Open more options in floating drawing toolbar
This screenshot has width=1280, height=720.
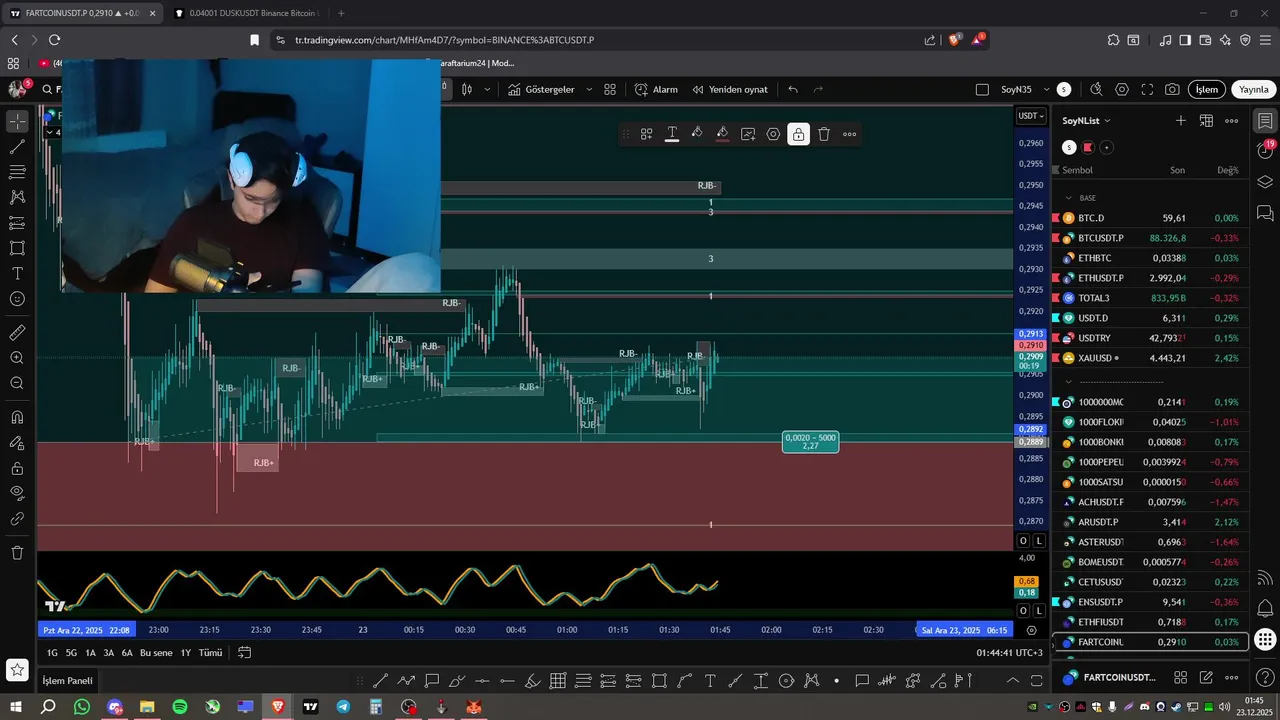[849, 134]
